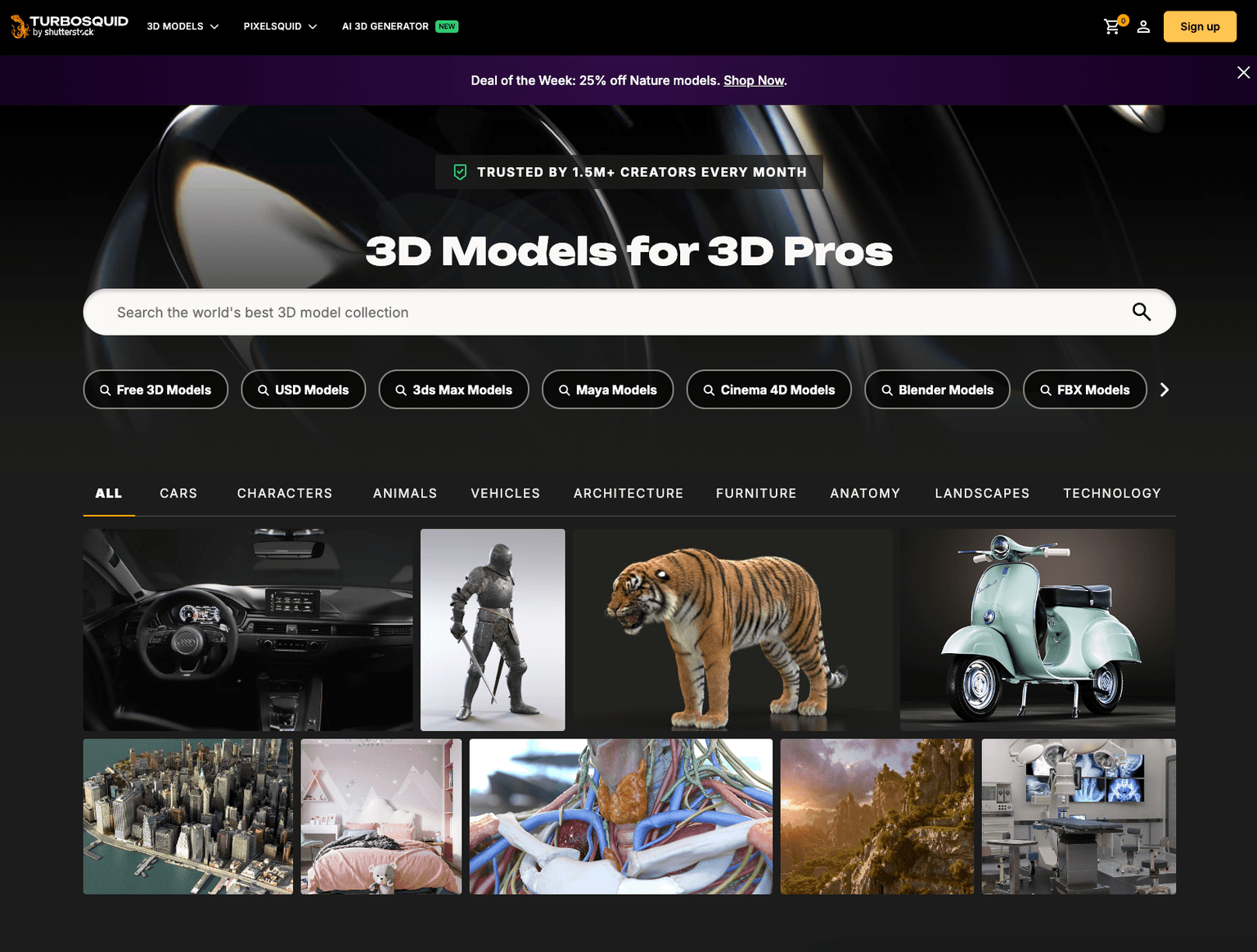Image resolution: width=1257 pixels, height=952 pixels.
Task: Close the Deal of the Week banner
Action: (1243, 73)
